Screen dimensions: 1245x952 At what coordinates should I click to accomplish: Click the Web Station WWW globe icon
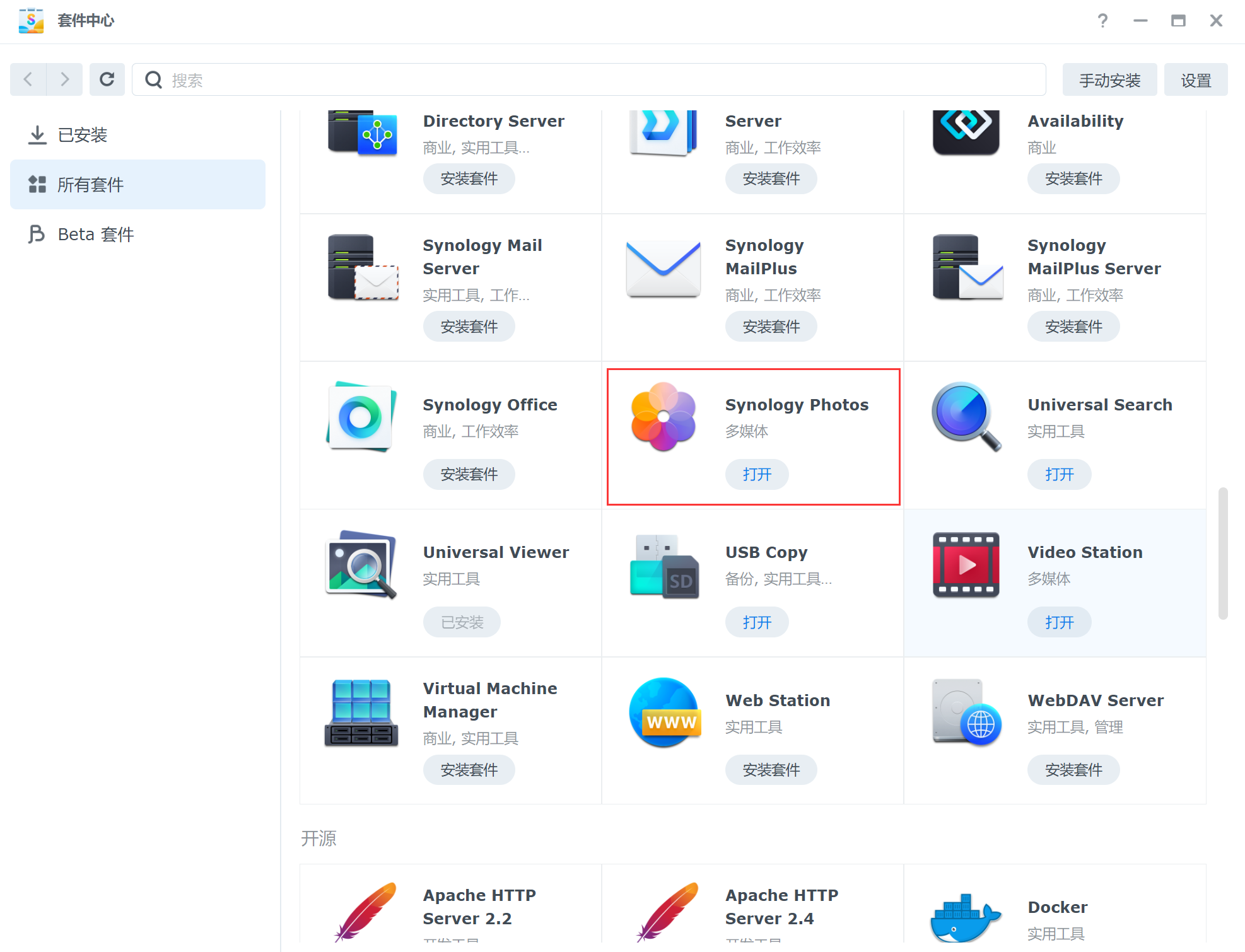tap(664, 712)
